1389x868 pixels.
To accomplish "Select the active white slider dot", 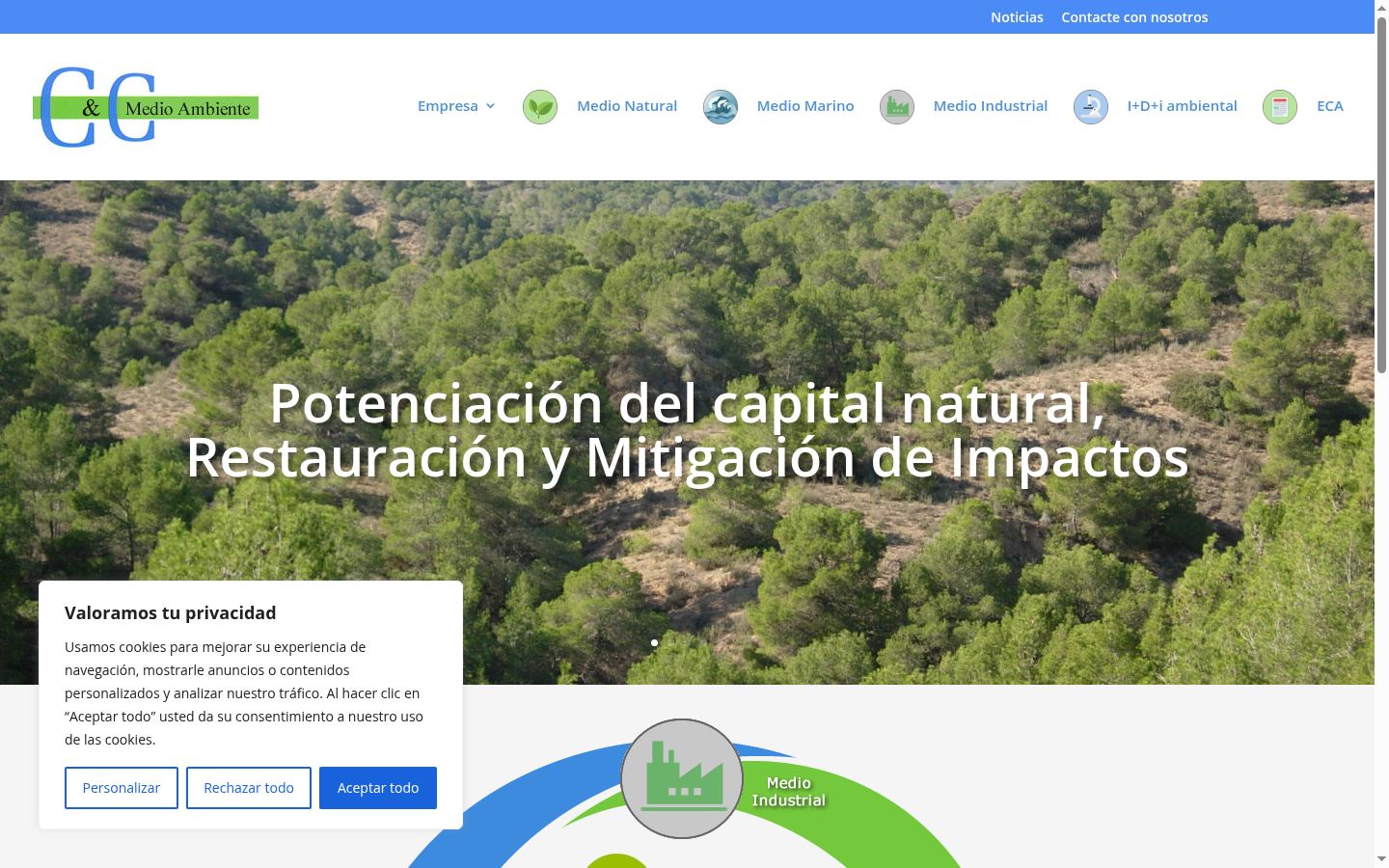I will [654, 642].
